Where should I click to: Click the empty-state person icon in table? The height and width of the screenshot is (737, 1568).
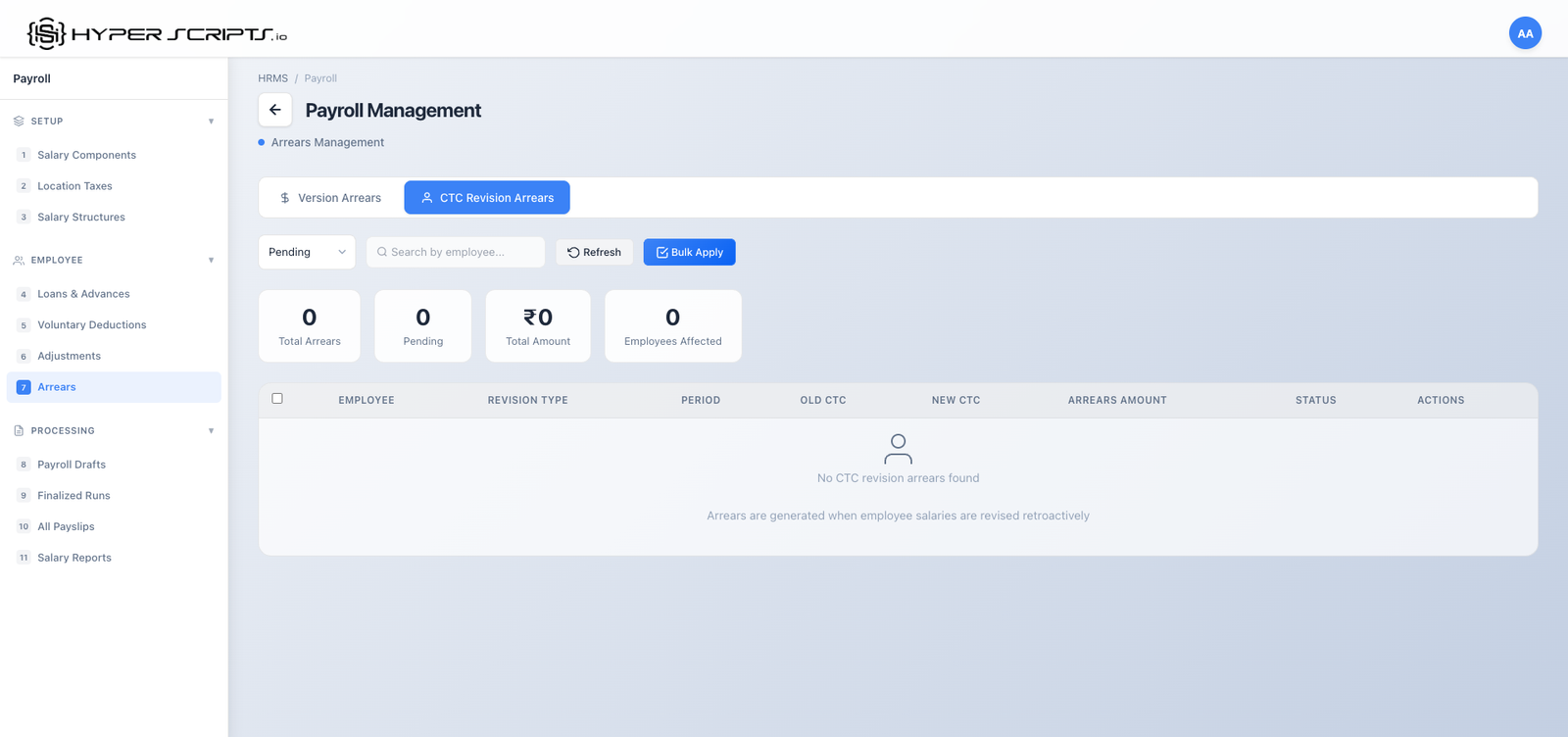tap(898, 449)
